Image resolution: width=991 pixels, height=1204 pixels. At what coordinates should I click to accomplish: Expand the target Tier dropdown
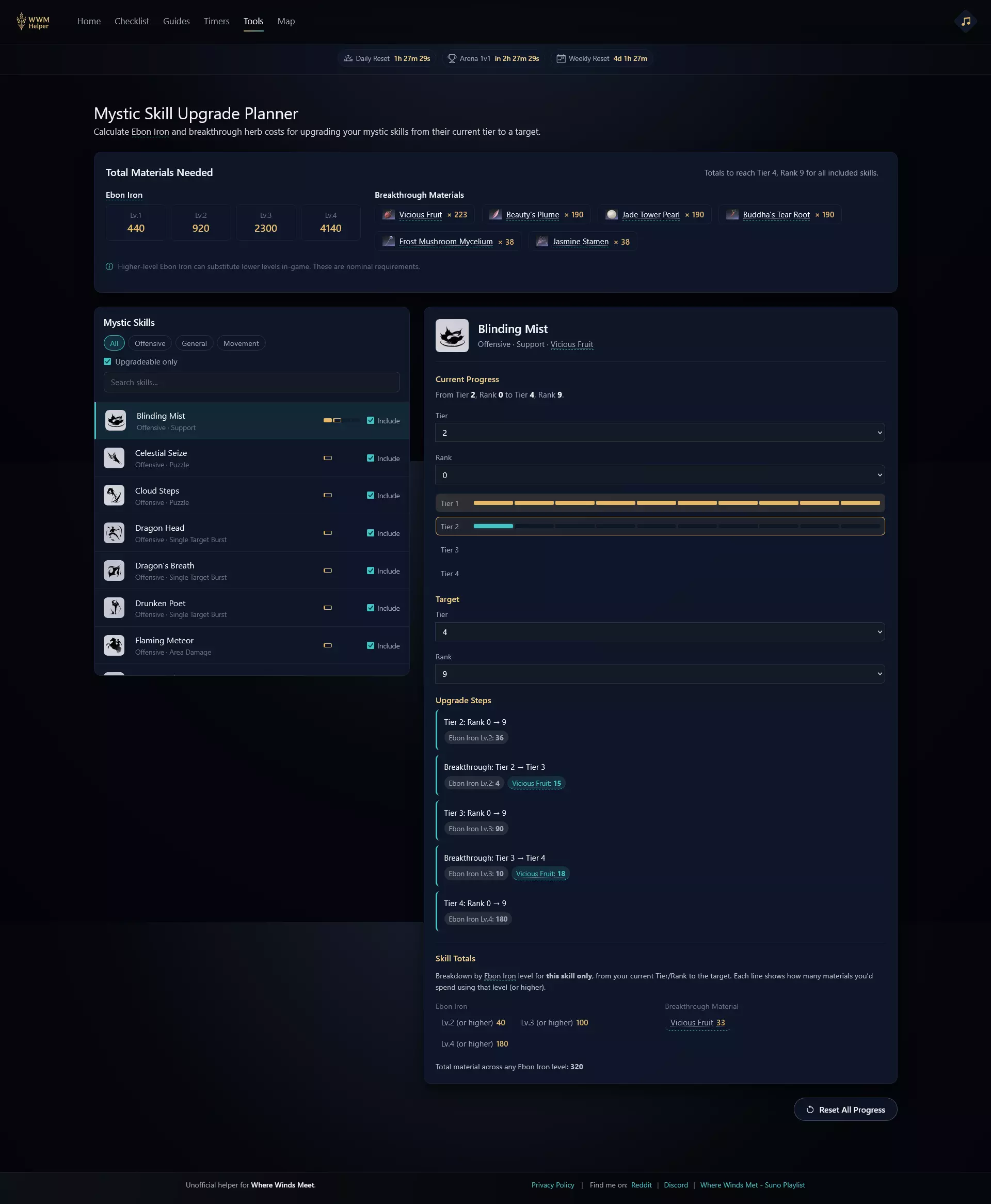click(659, 632)
